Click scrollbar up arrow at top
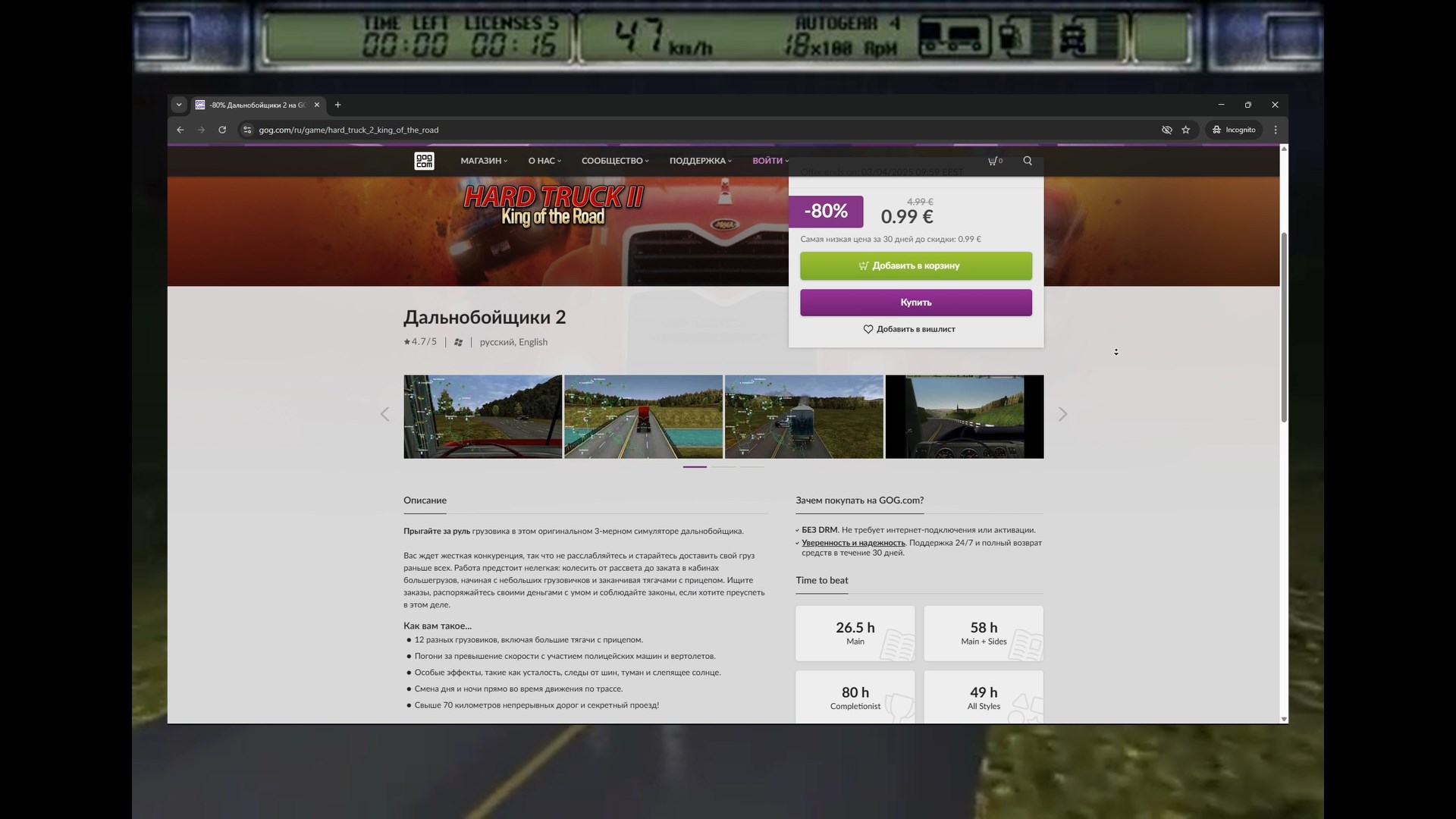 coord(1284,149)
